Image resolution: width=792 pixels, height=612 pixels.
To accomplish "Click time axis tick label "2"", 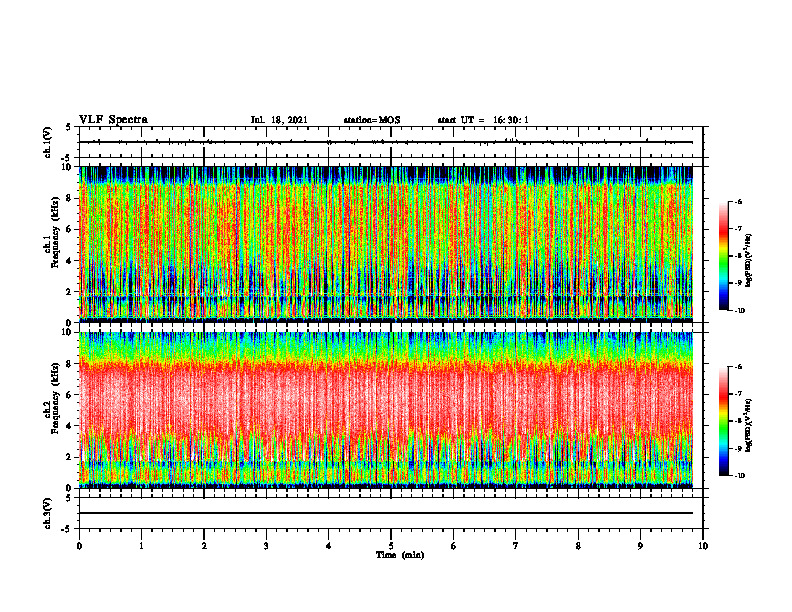I will [204, 546].
